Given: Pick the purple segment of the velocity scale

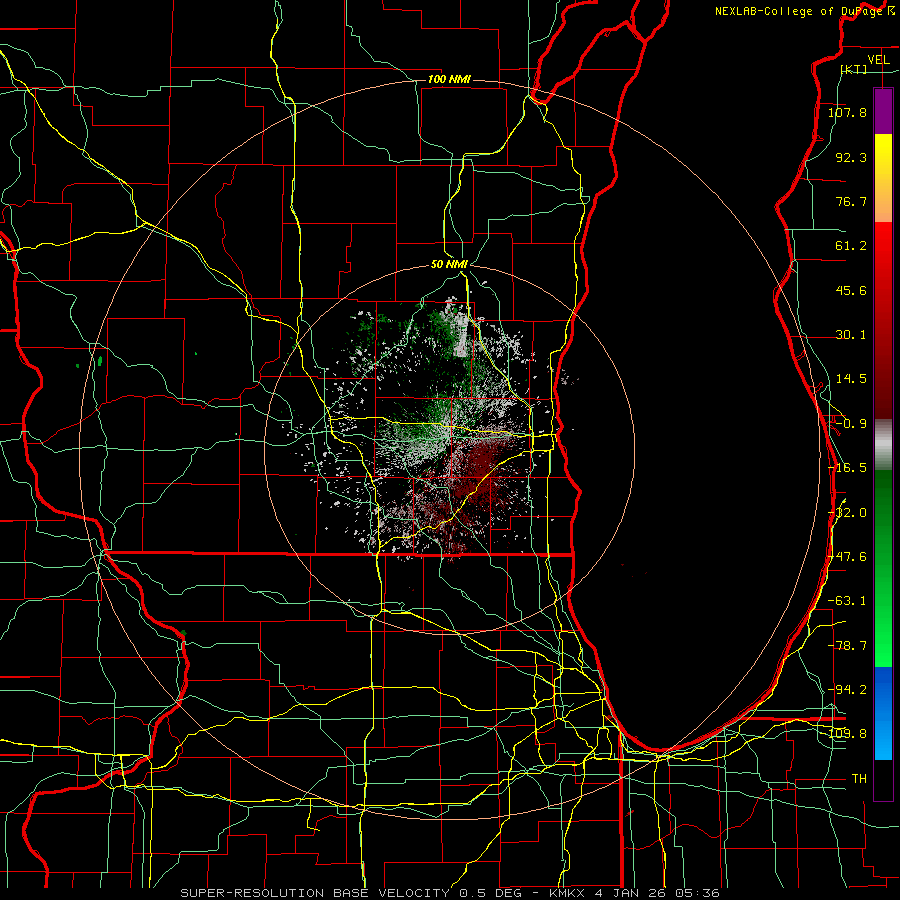Looking at the screenshot, I should click(x=883, y=111).
